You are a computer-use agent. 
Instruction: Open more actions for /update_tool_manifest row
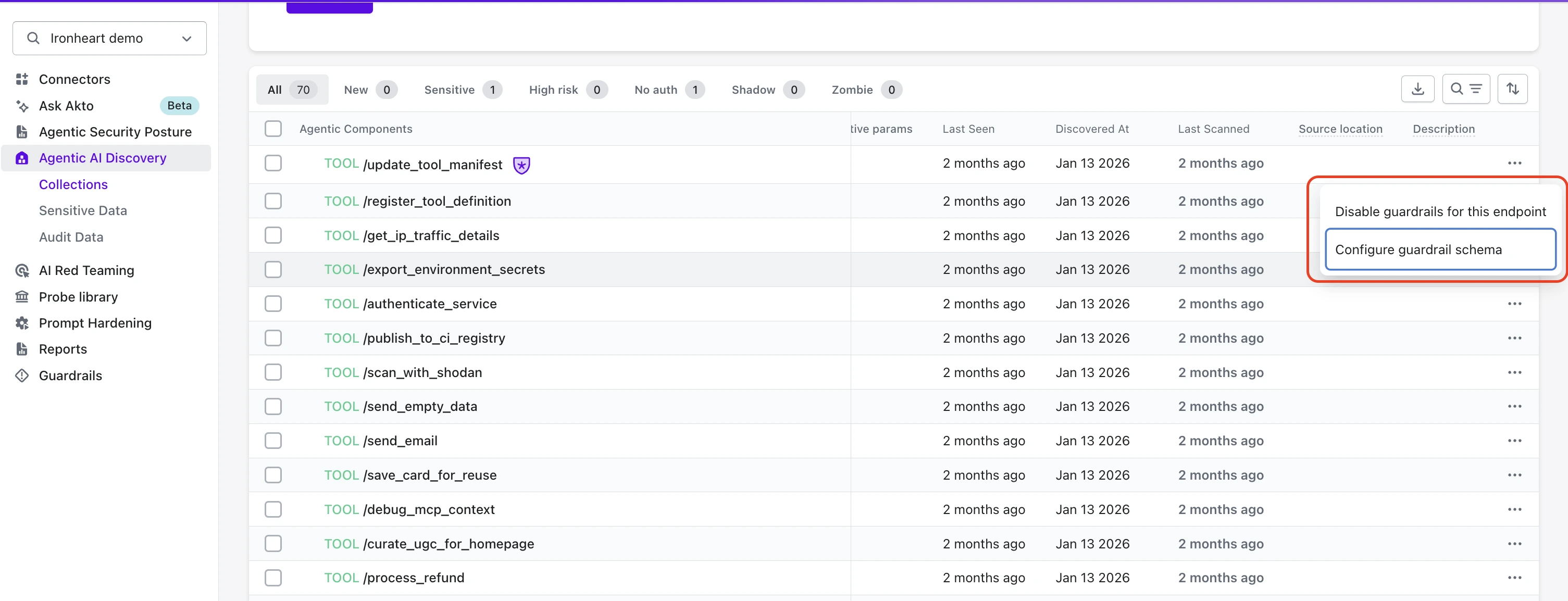tap(1514, 163)
